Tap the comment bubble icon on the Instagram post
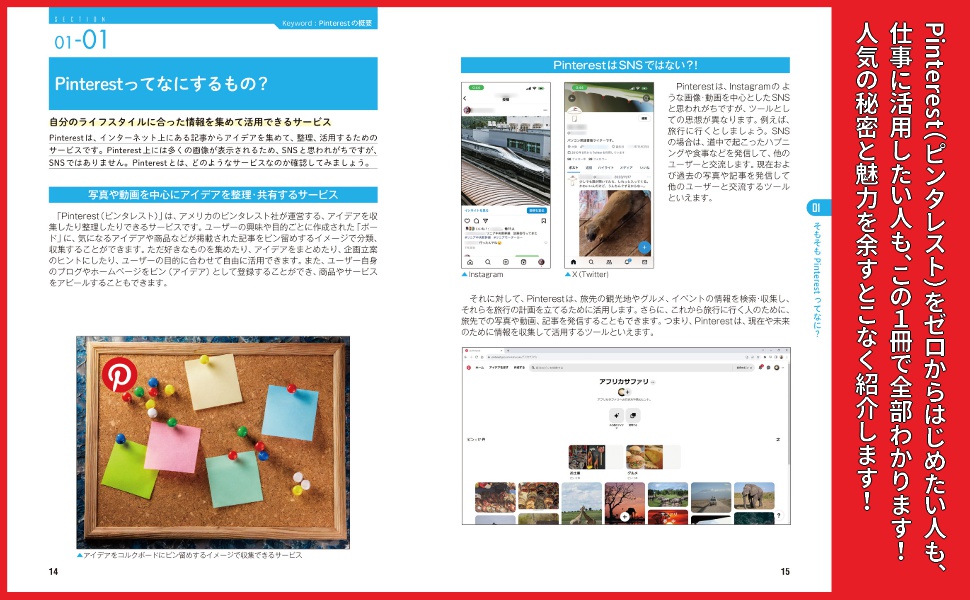Screen dimensions: 970x600 click(476, 221)
